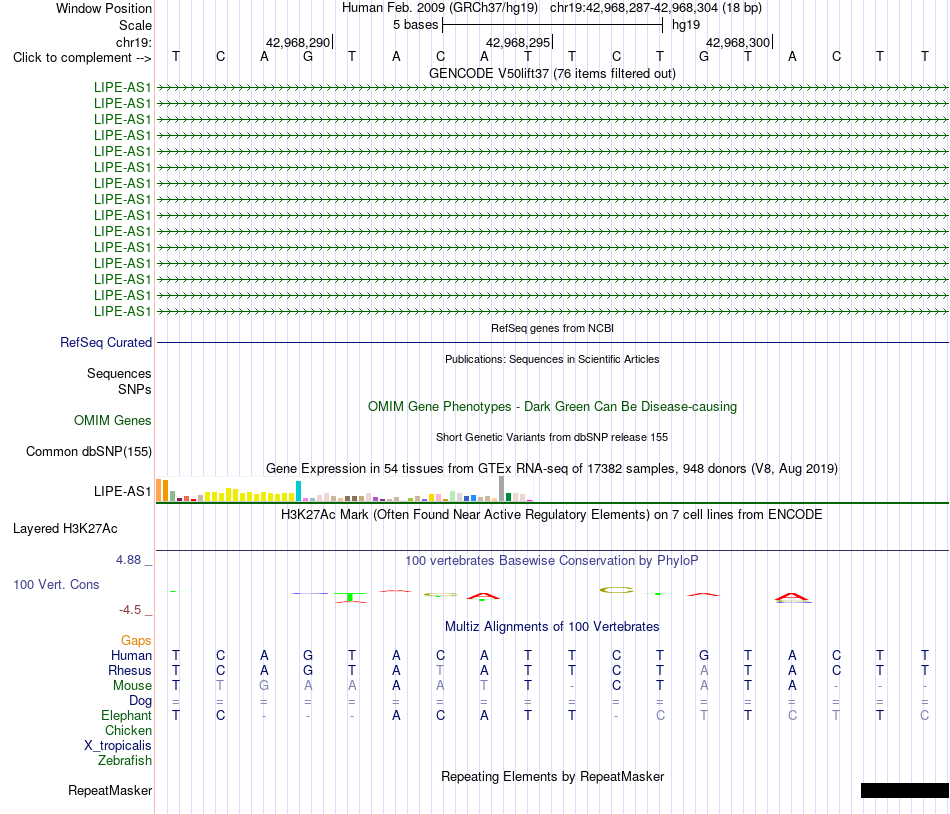This screenshot has height=814, width=950.
Task: Click the 4.88 PhyloP upper axis value
Action: point(128,560)
